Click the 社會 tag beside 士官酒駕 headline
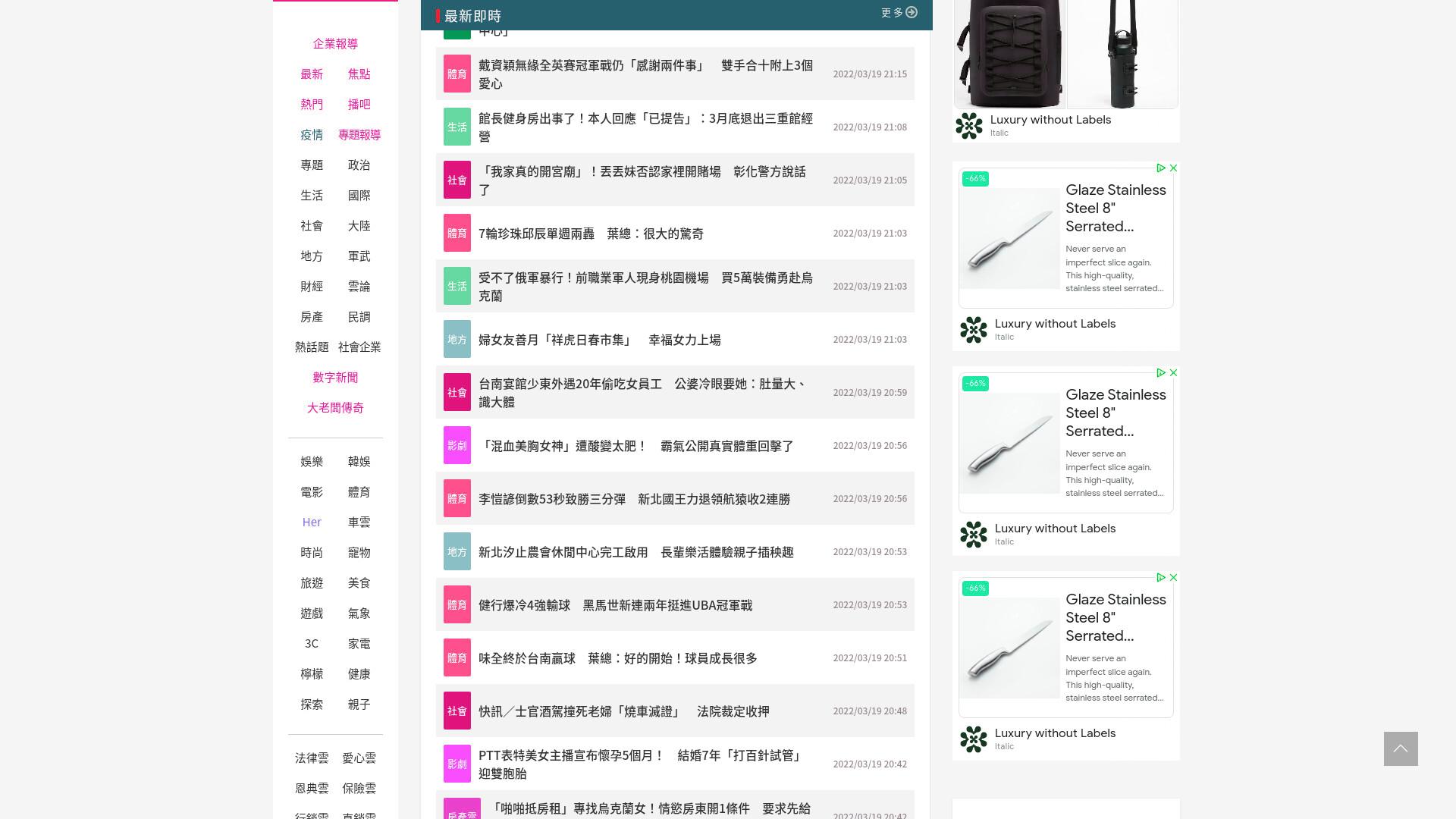 (x=457, y=711)
